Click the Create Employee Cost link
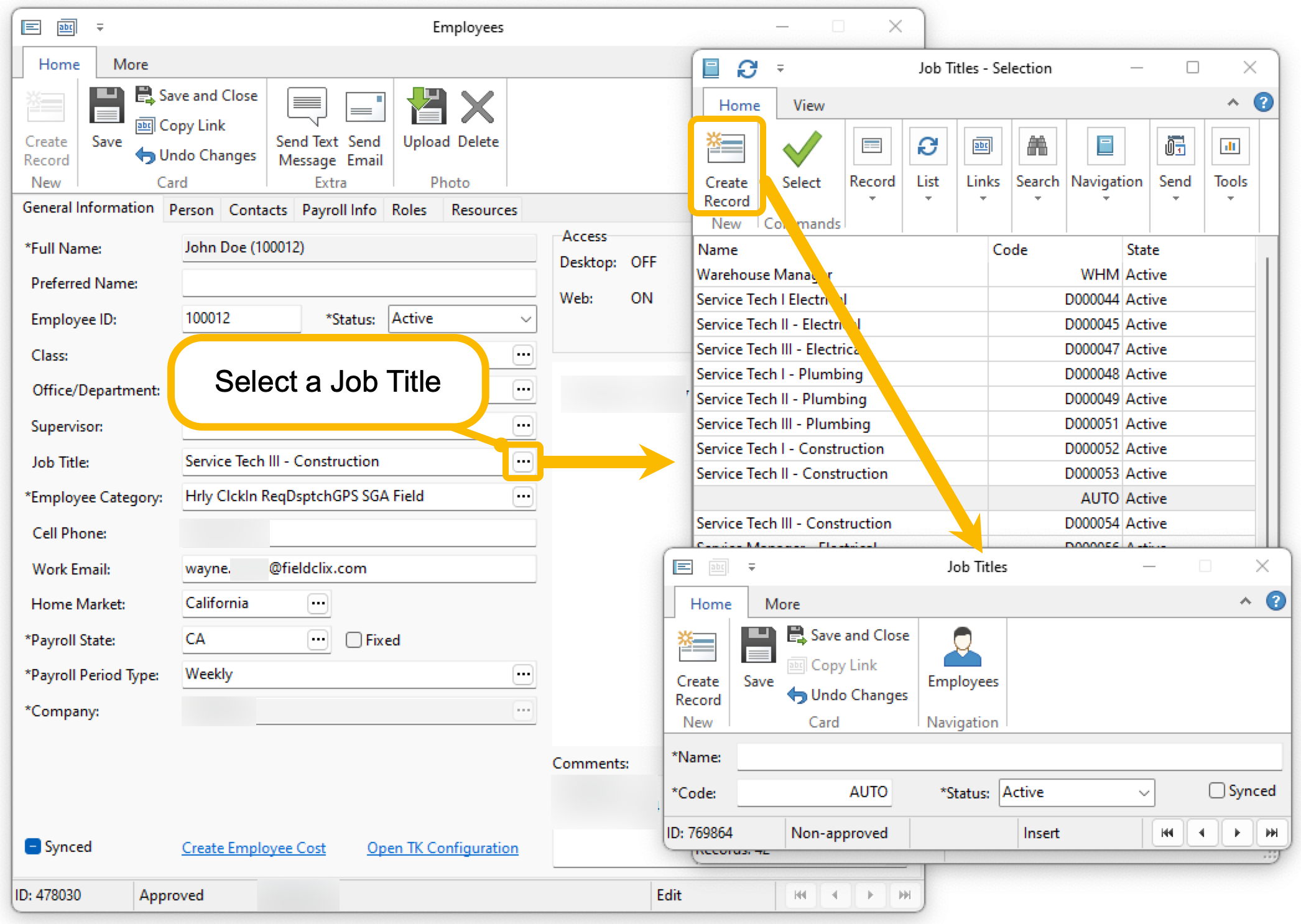Screen dimensions: 1301x924 [254, 848]
